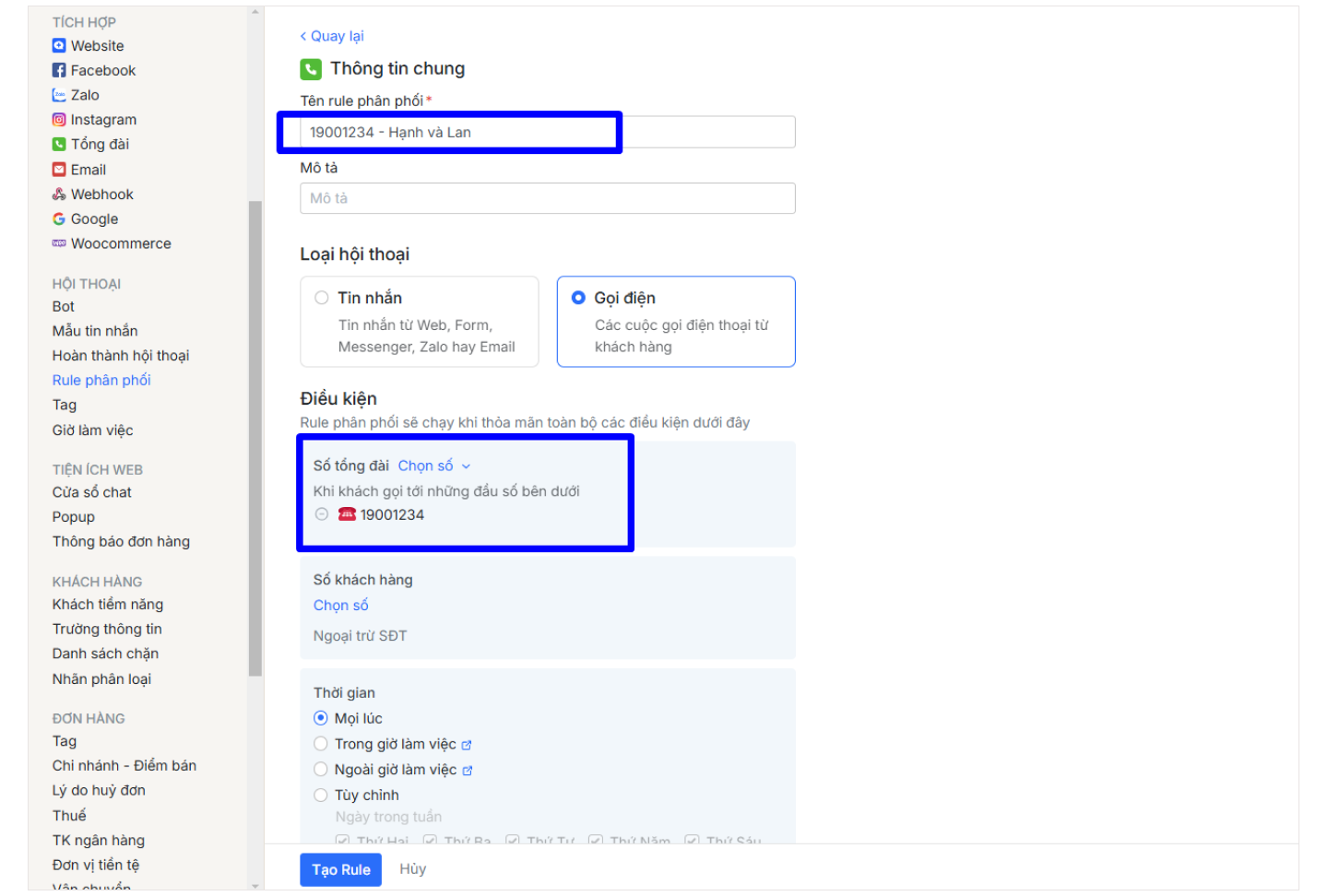Image resolution: width=1328 pixels, height=896 pixels.
Task: Open the Zalo integration icon
Action: click(59, 95)
